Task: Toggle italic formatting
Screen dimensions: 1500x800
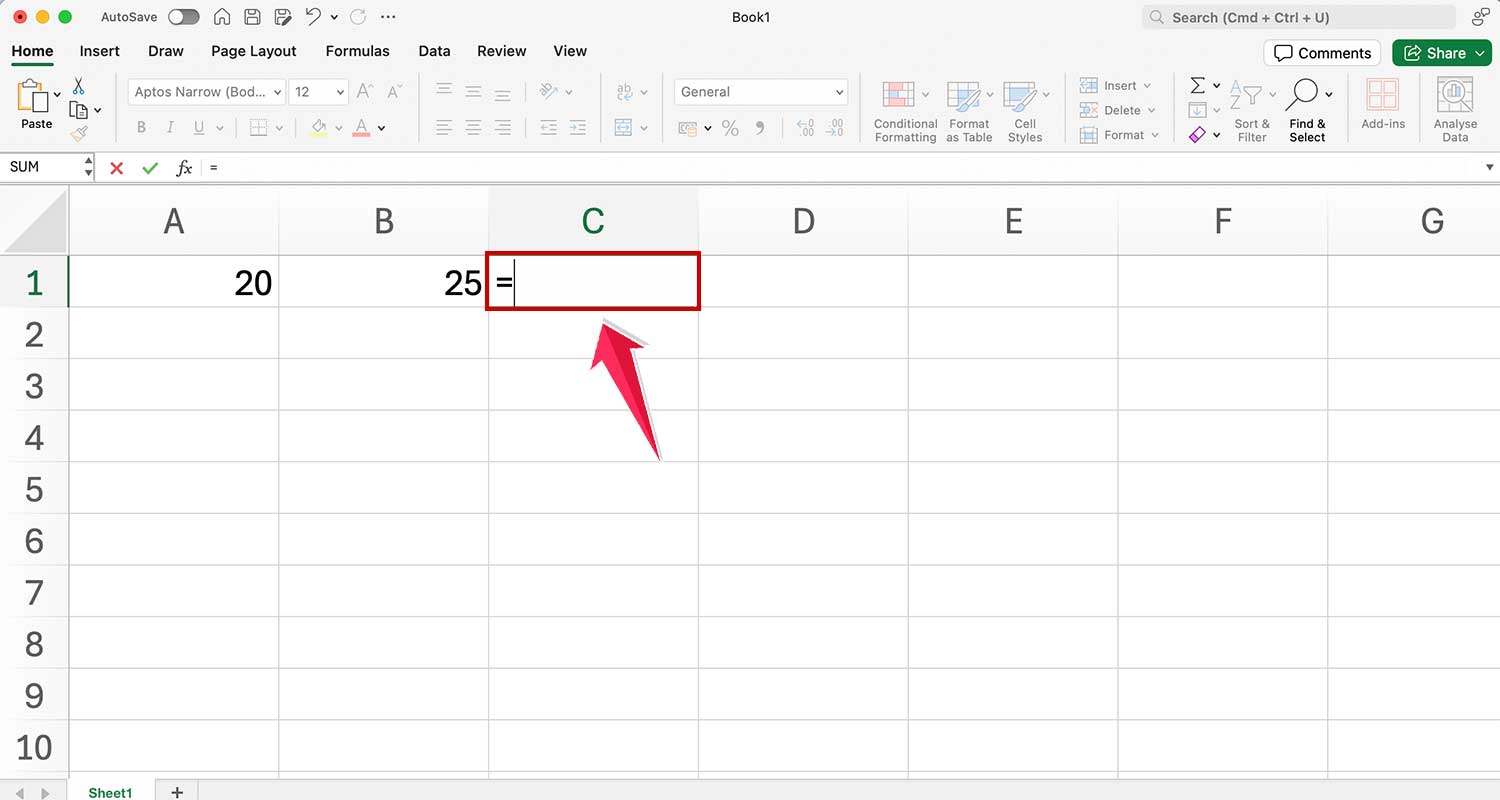Action: 168,127
